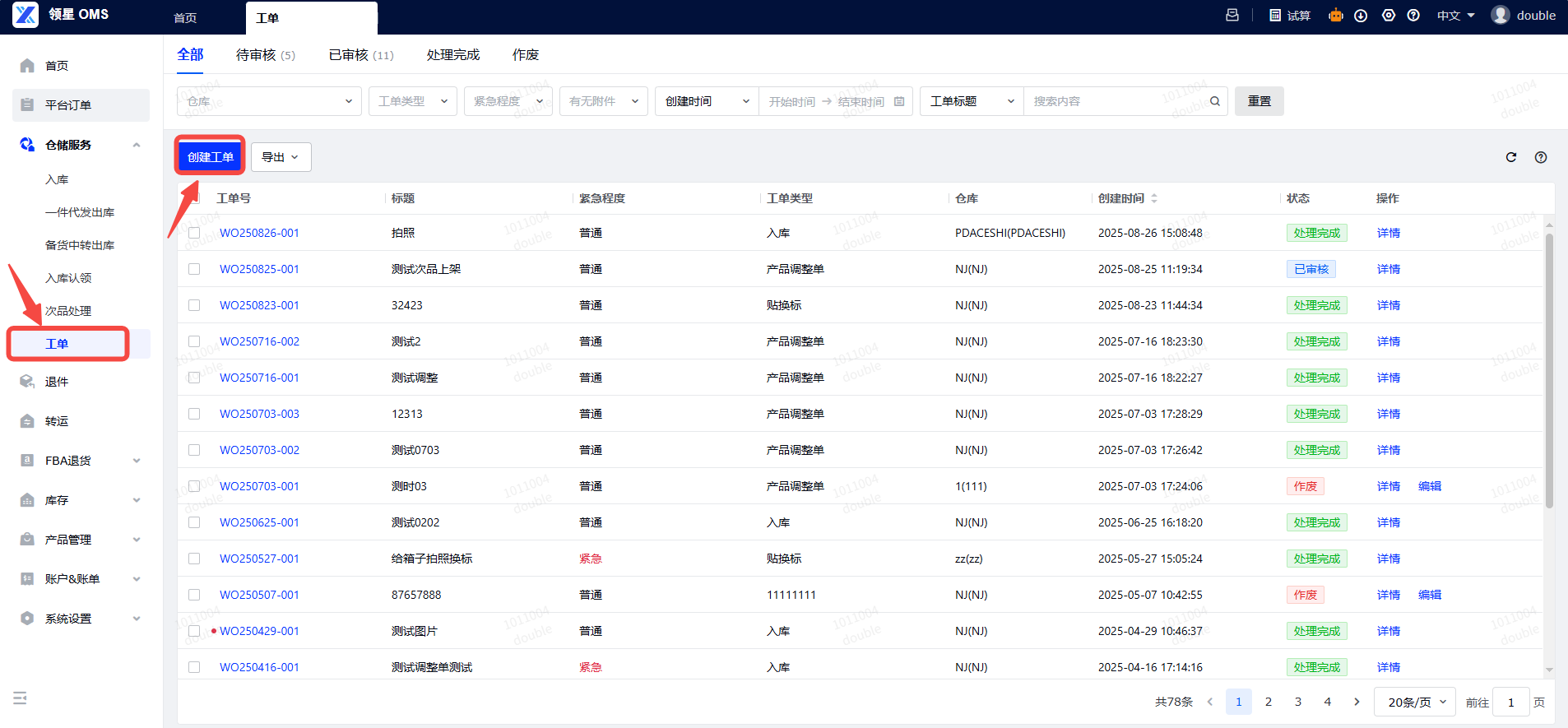Collapse the sidebar with bottom menu icon
Viewport: 1568px width, 728px height.
[21, 698]
